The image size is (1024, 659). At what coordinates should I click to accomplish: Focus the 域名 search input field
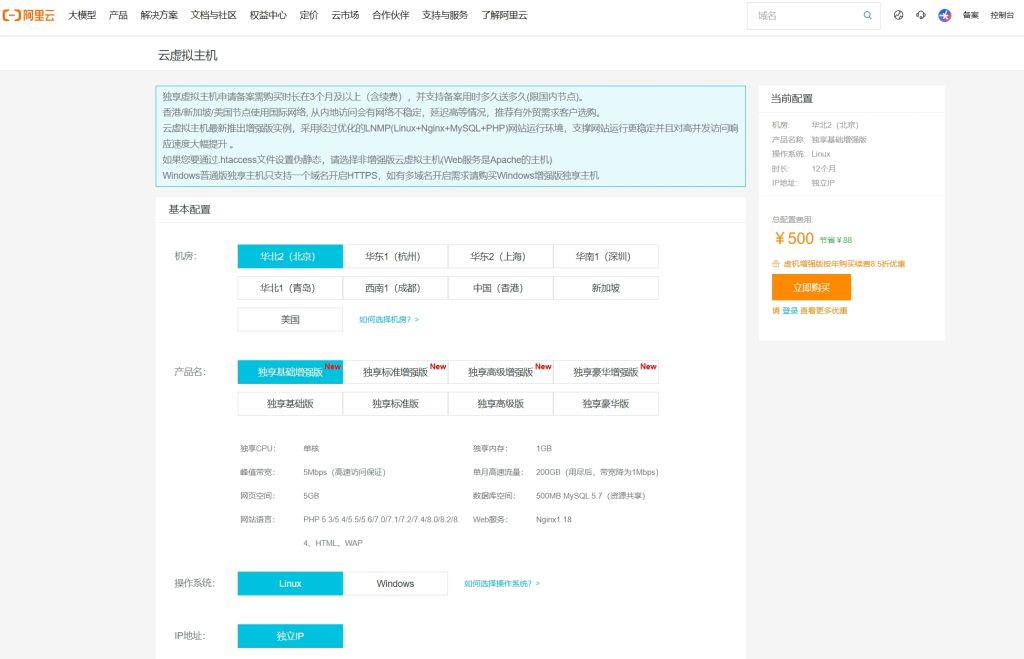tap(804, 16)
